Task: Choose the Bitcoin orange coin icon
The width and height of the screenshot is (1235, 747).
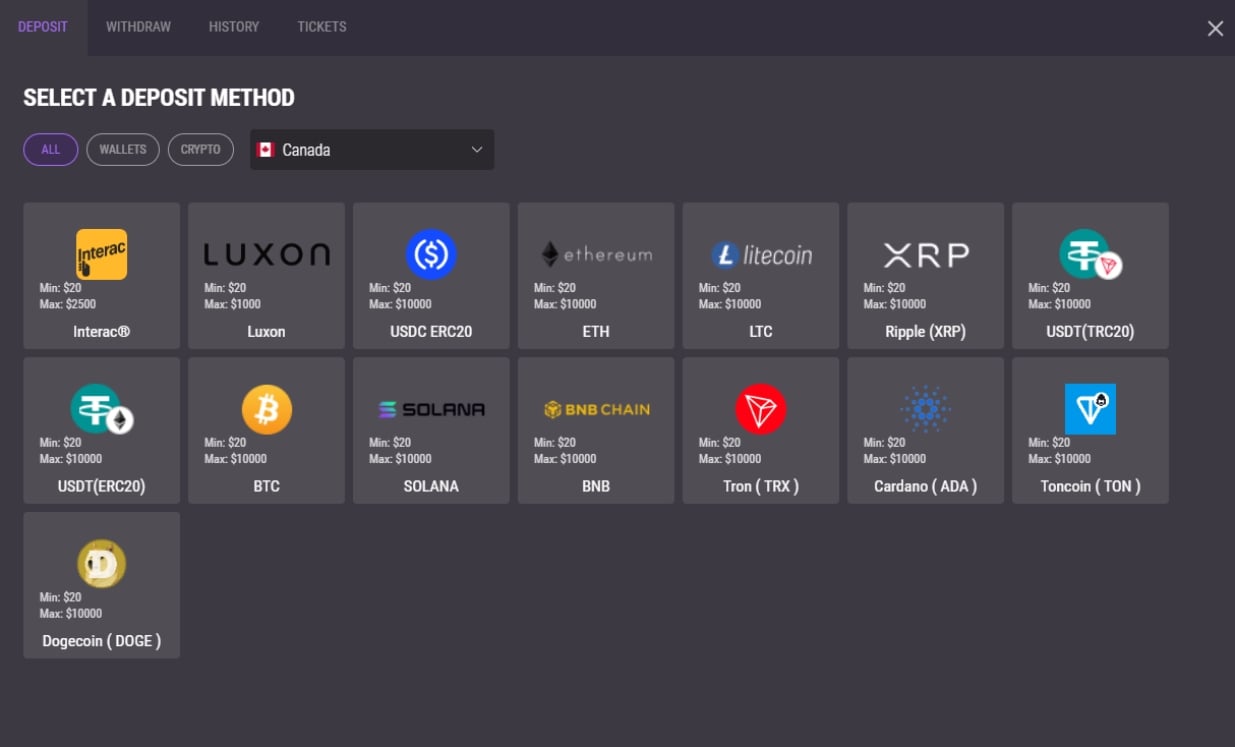Action: coord(267,409)
